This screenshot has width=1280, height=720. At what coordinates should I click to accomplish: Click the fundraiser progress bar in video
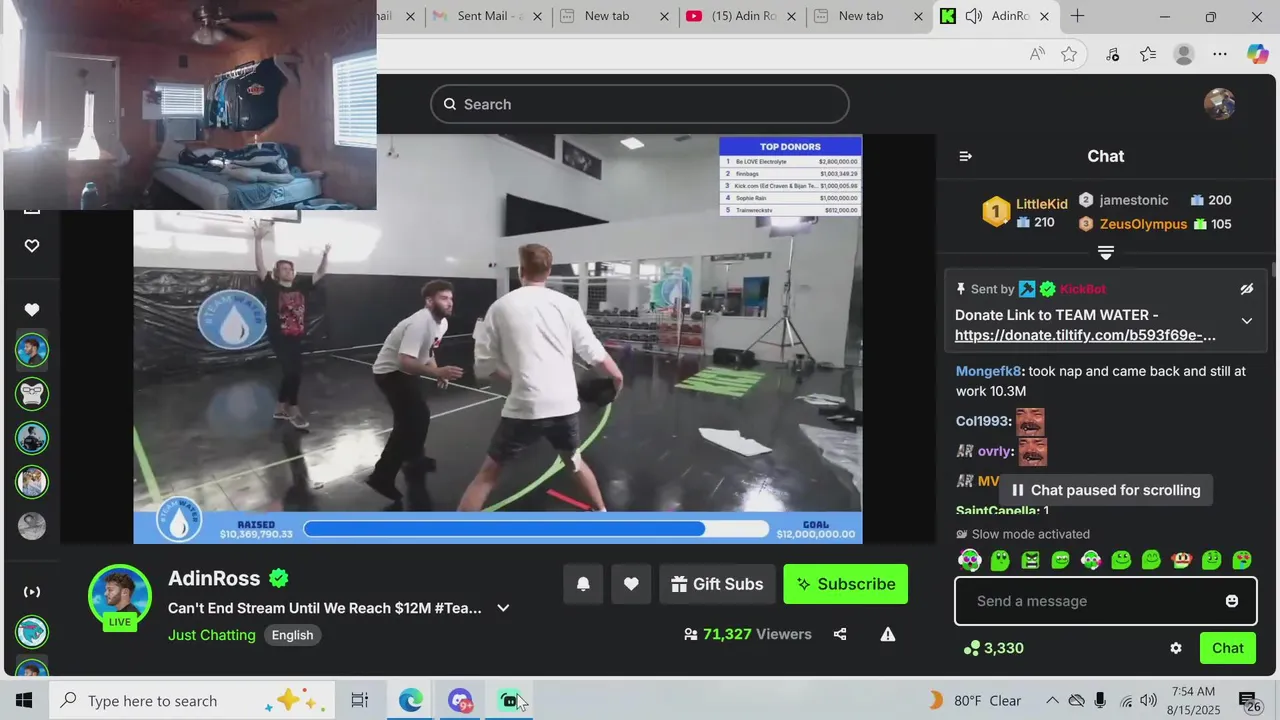pos(536,529)
